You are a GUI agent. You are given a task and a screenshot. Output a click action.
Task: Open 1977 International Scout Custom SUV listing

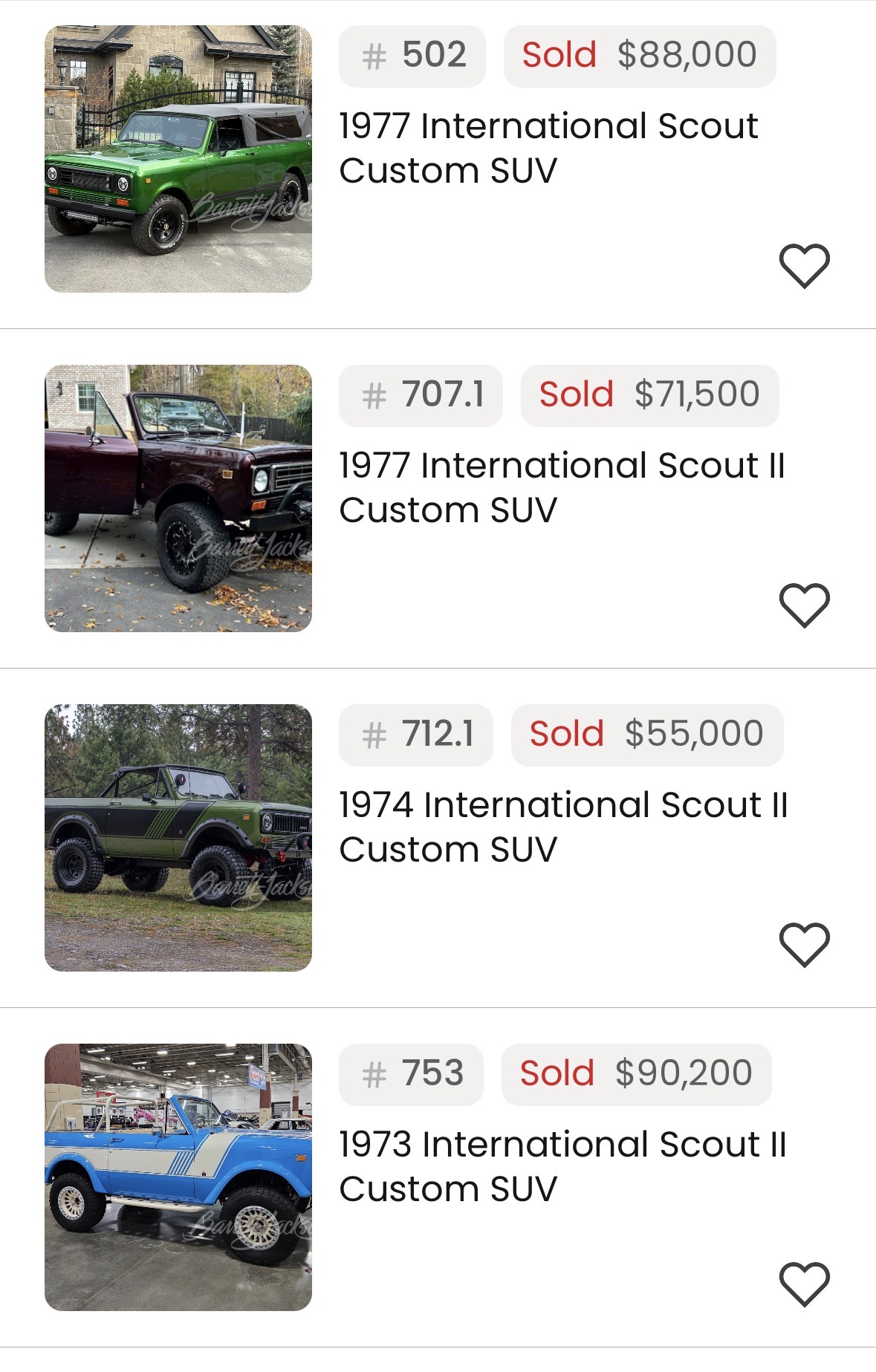click(x=548, y=148)
